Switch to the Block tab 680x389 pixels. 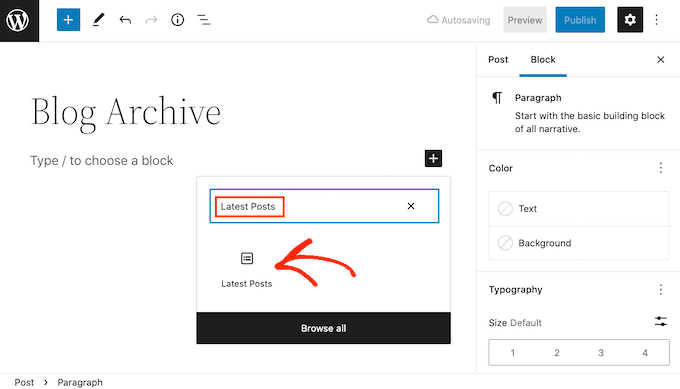[x=543, y=60]
